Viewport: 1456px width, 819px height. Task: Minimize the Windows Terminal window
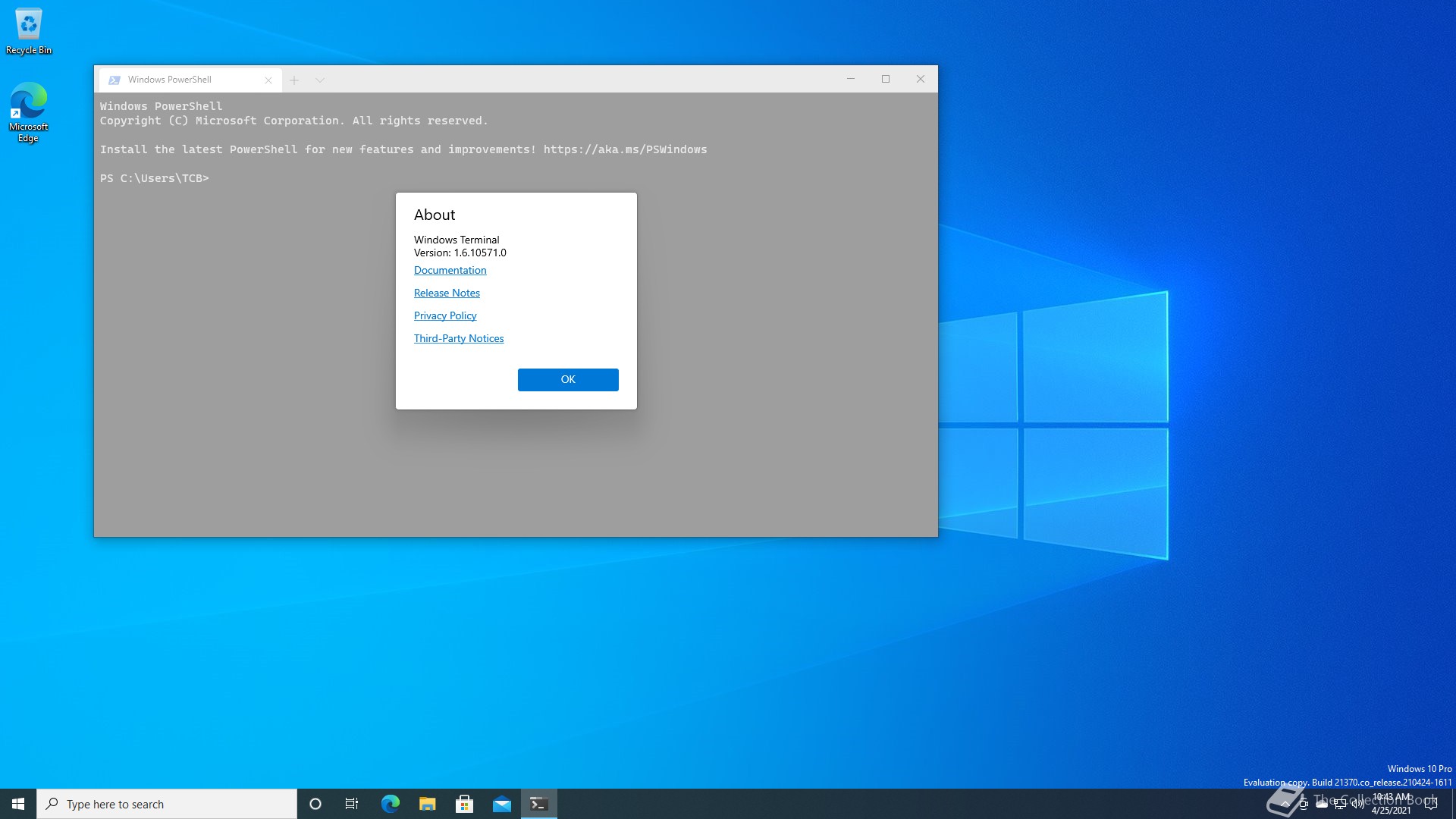(851, 79)
